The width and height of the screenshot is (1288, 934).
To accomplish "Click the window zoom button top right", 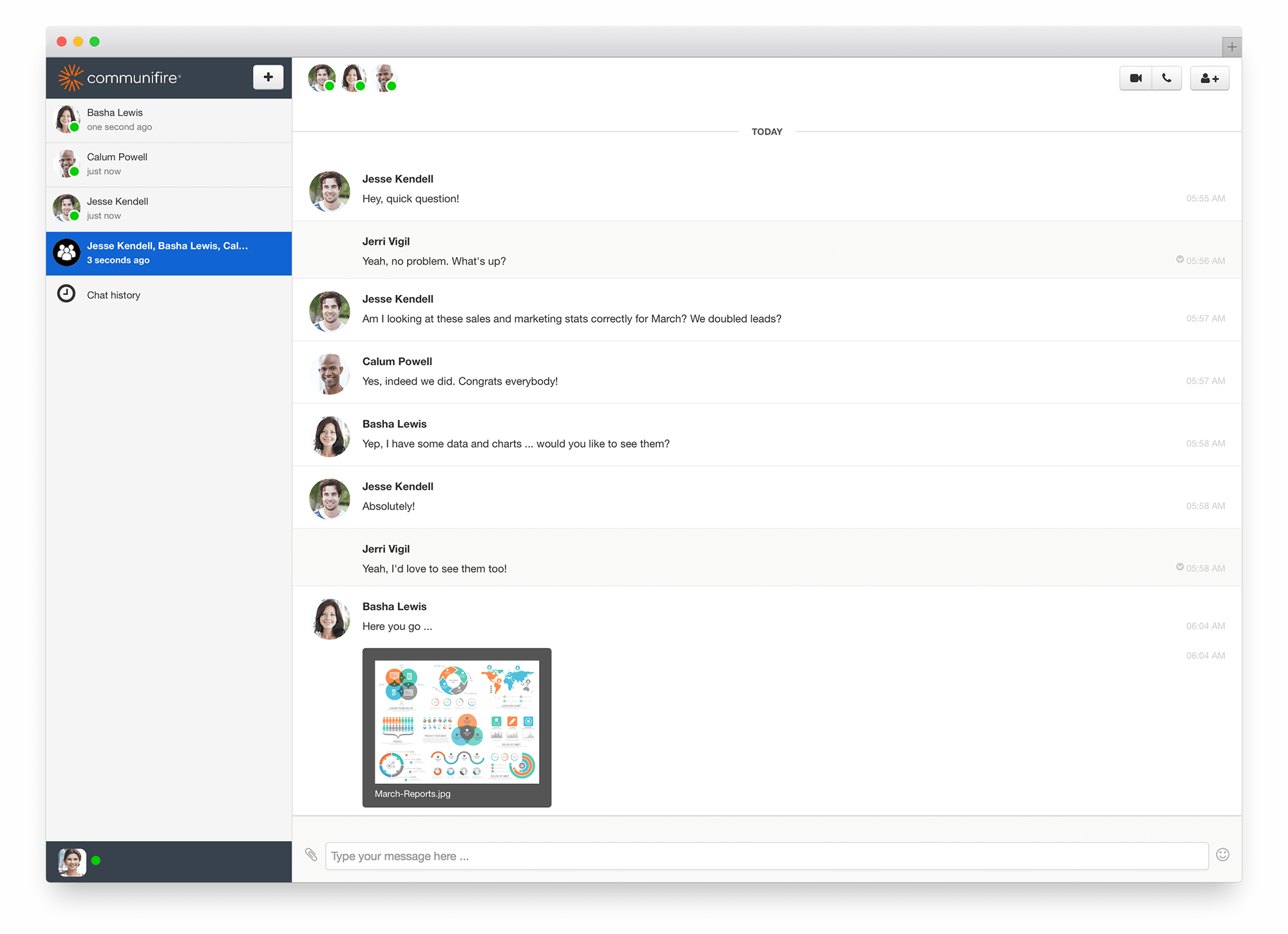I will pyautogui.click(x=1232, y=46).
